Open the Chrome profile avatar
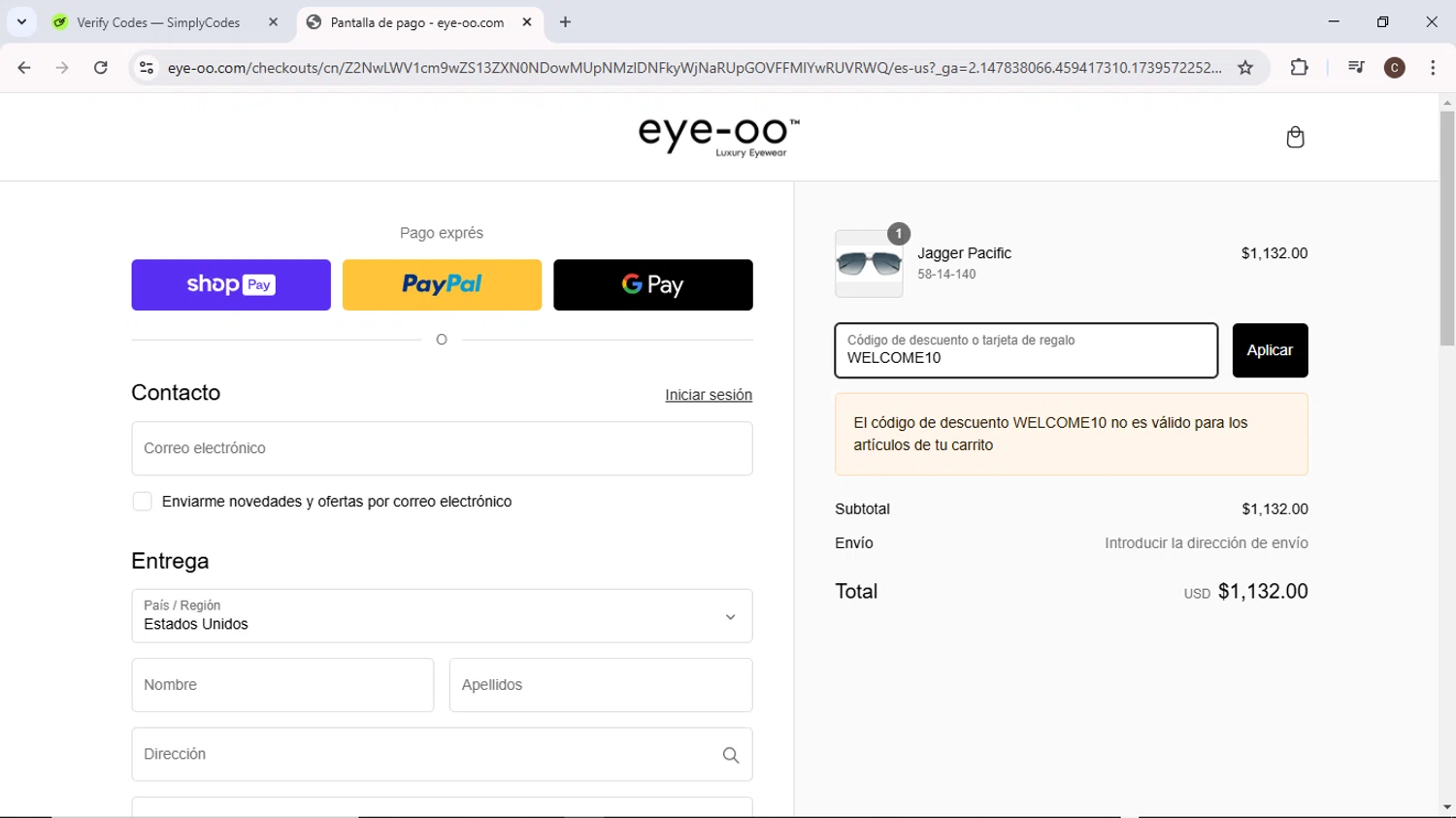 coord(1395,68)
